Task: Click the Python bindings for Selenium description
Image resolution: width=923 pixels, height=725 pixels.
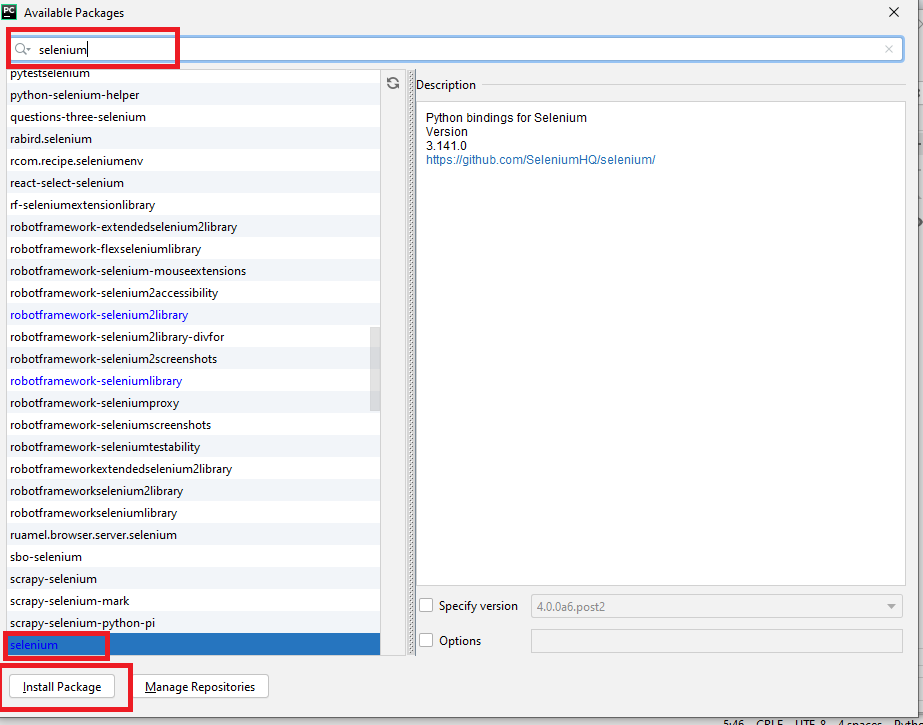Action: [506, 118]
